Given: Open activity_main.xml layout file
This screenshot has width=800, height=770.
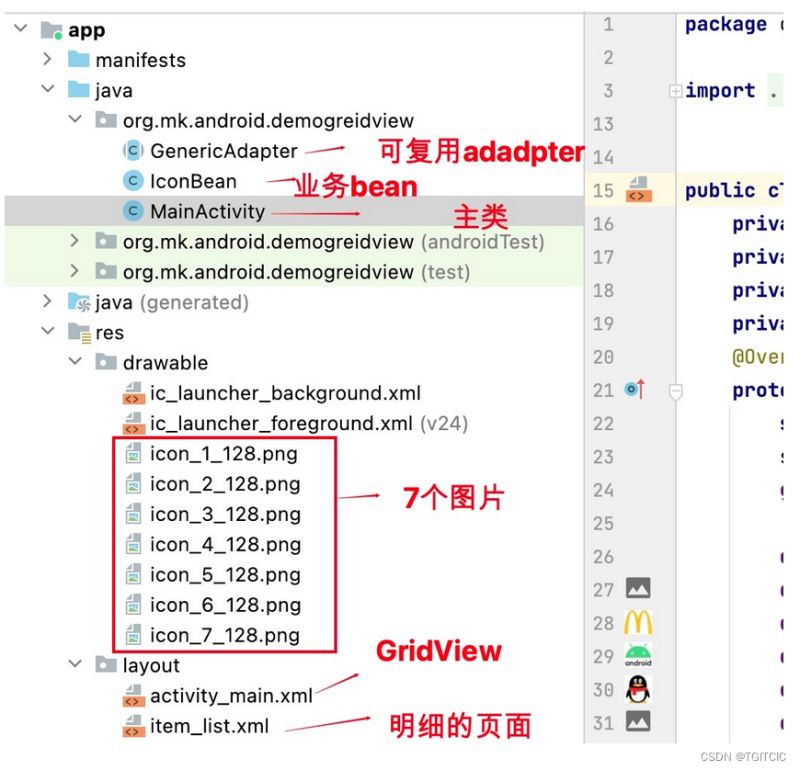Looking at the screenshot, I should click(x=231, y=696).
